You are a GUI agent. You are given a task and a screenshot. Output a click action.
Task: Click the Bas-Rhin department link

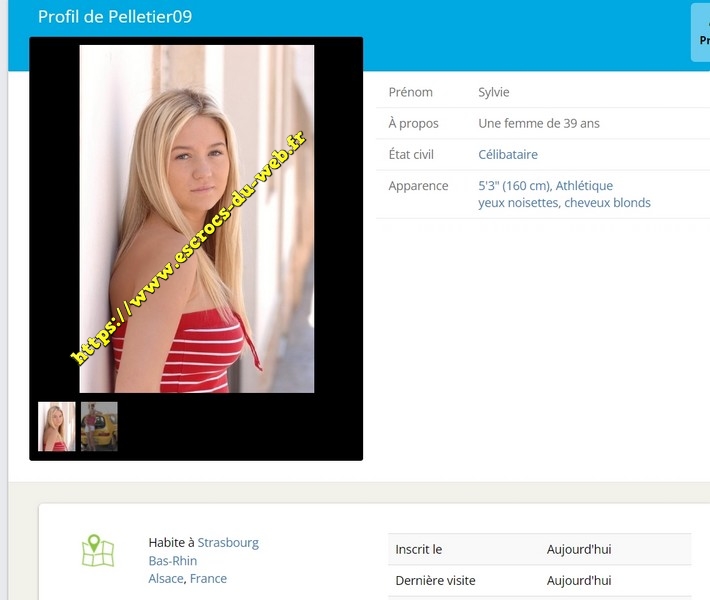173,561
